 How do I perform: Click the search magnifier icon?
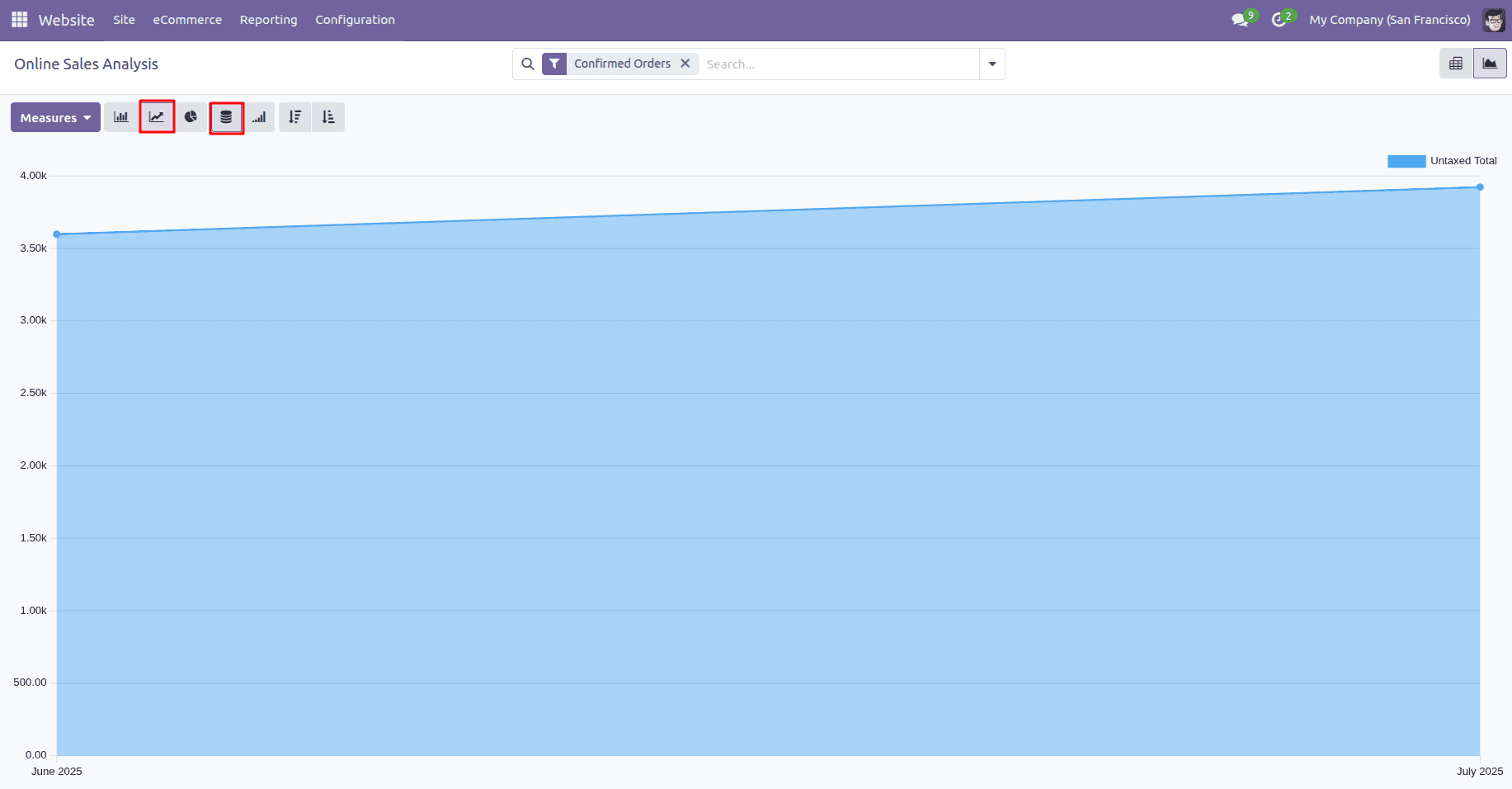[528, 64]
